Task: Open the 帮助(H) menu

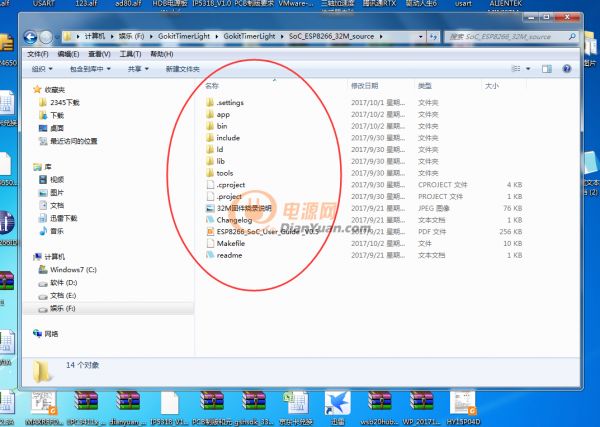Action: click(x=161, y=54)
